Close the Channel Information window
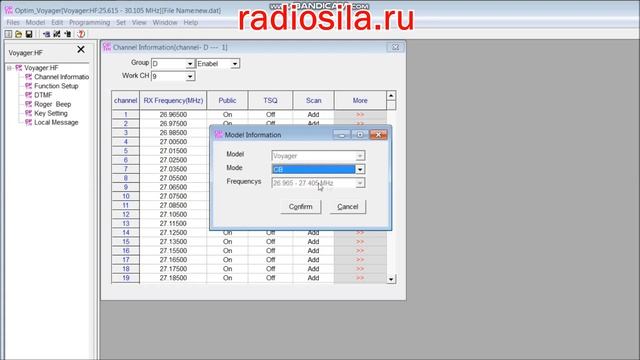 [x=396, y=47]
